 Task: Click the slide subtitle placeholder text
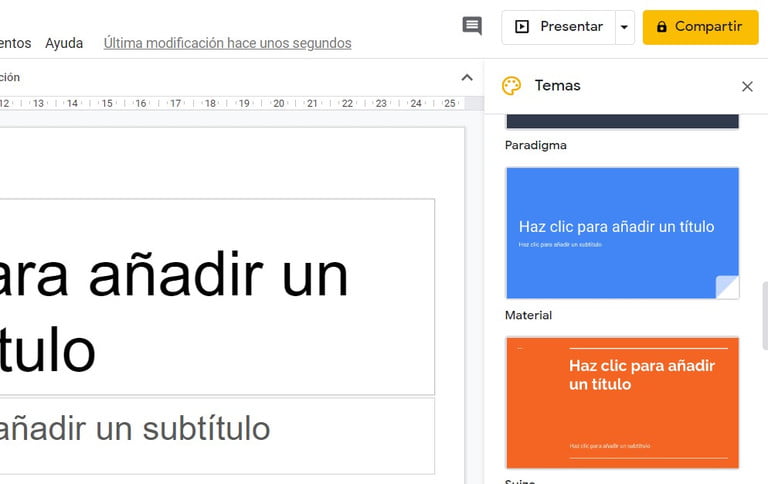[x=135, y=429]
